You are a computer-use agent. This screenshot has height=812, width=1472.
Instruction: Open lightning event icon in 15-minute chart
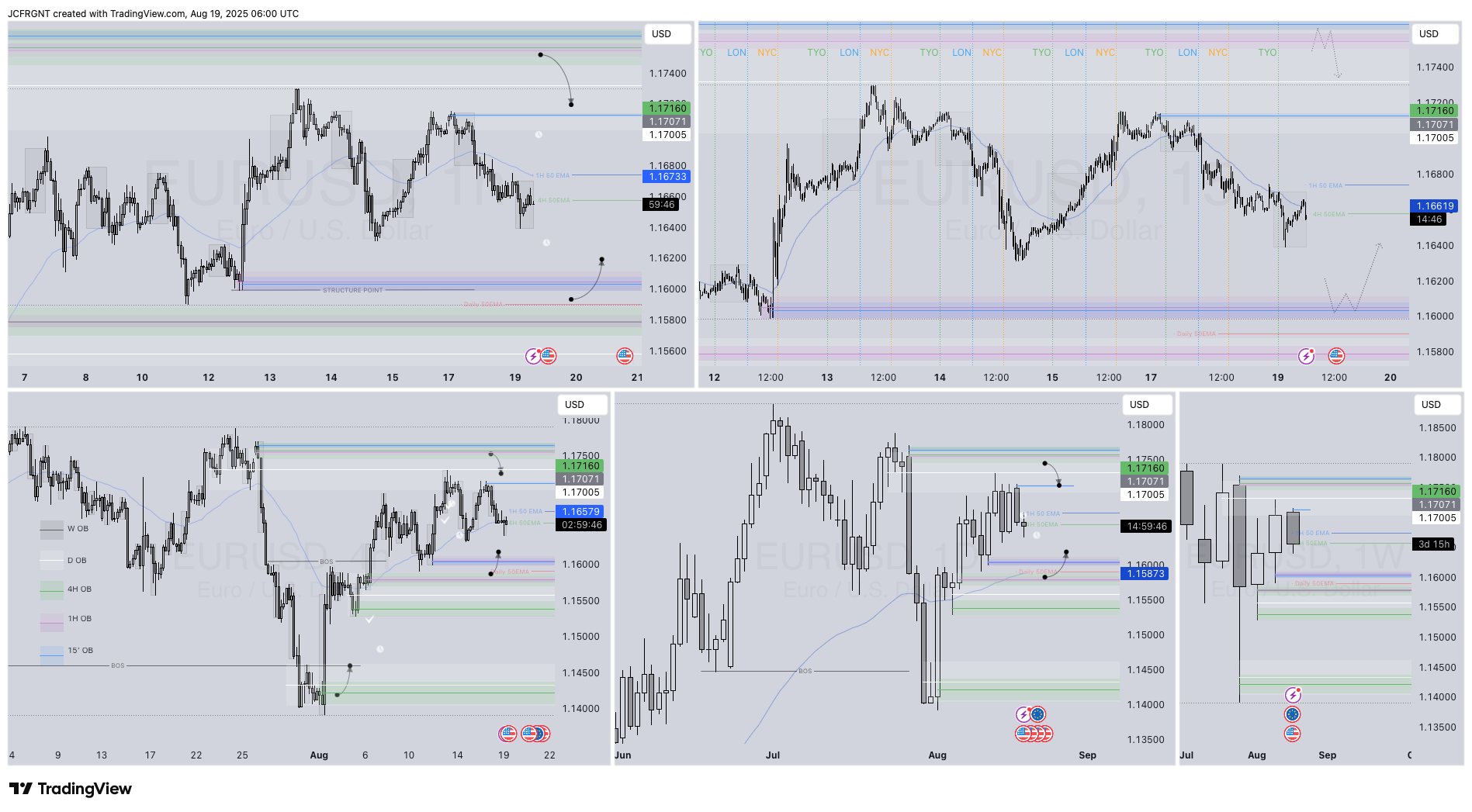click(x=1307, y=356)
